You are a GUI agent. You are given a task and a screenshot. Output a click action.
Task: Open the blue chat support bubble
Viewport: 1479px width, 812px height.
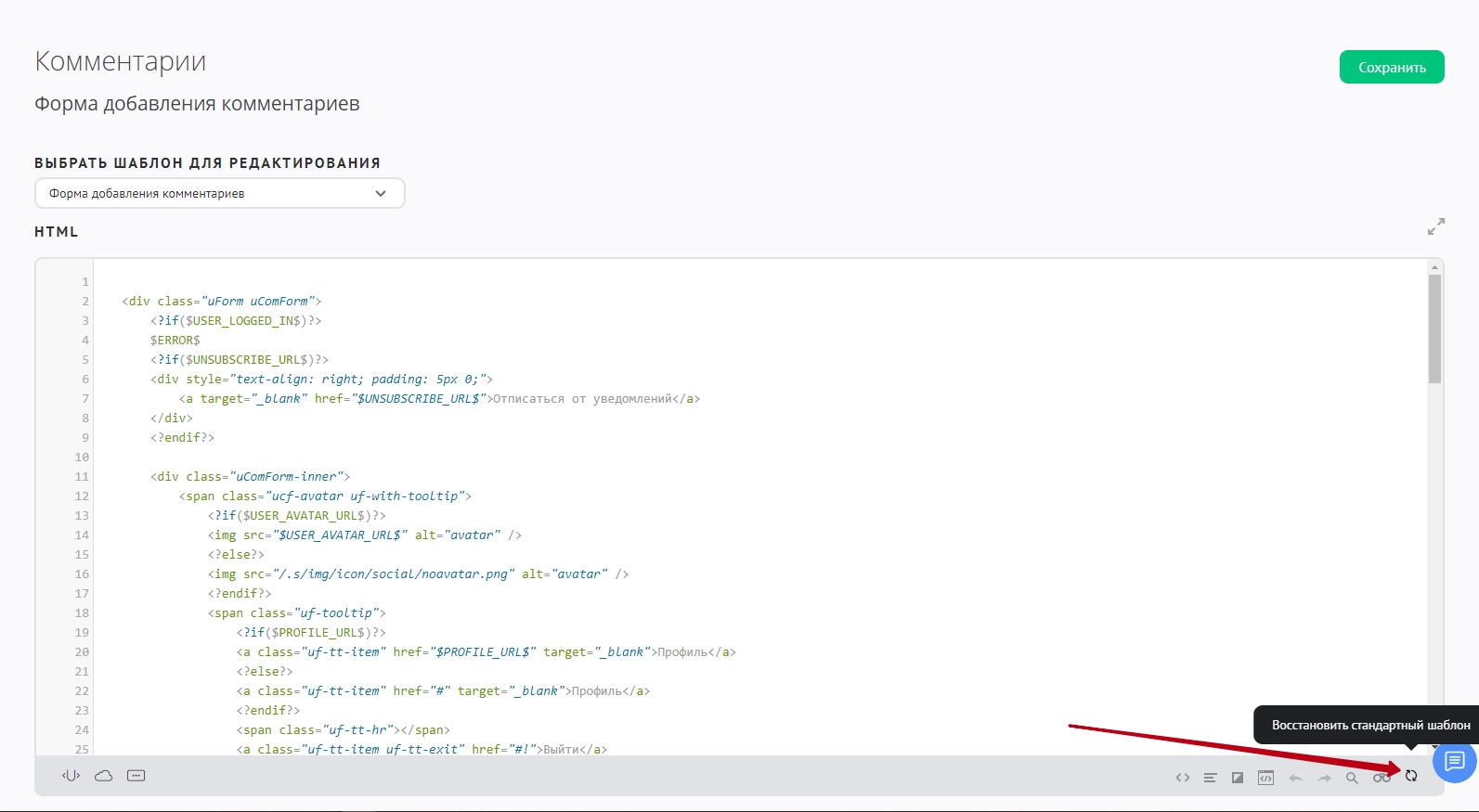[x=1454, y=762]
